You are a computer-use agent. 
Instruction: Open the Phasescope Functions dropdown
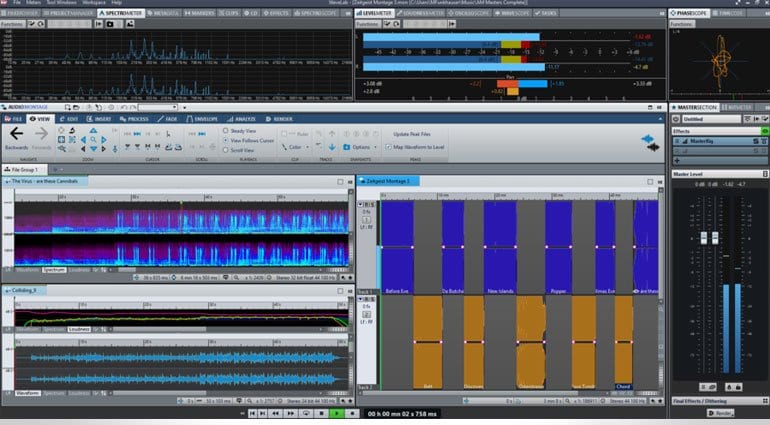(x=682, y=24)
